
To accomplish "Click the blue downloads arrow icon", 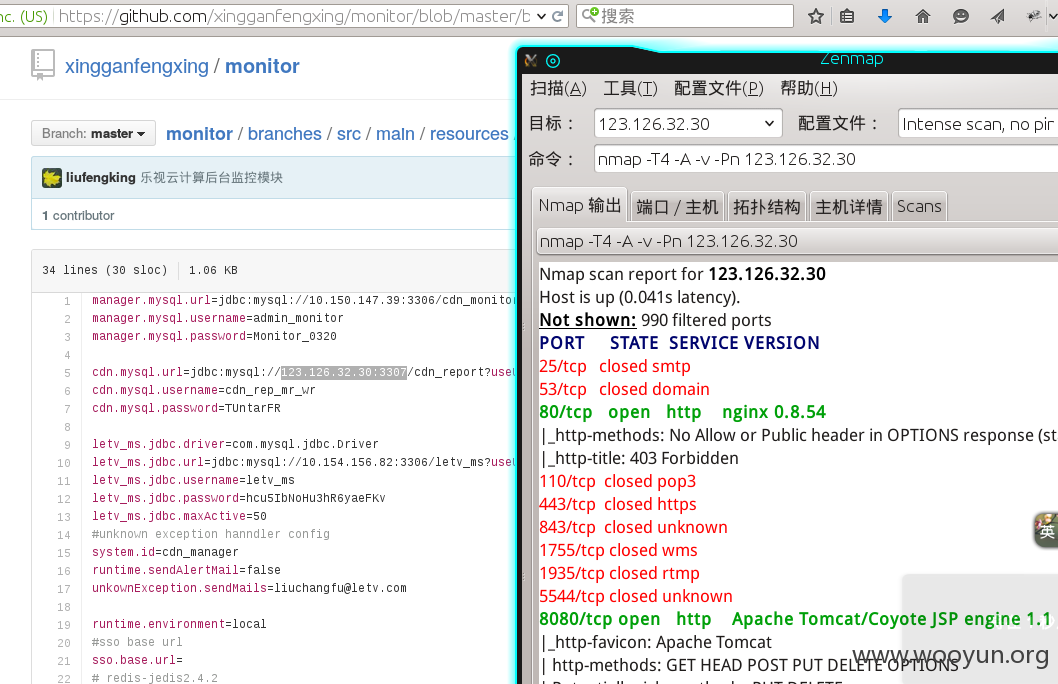I will tap(885, 16).
